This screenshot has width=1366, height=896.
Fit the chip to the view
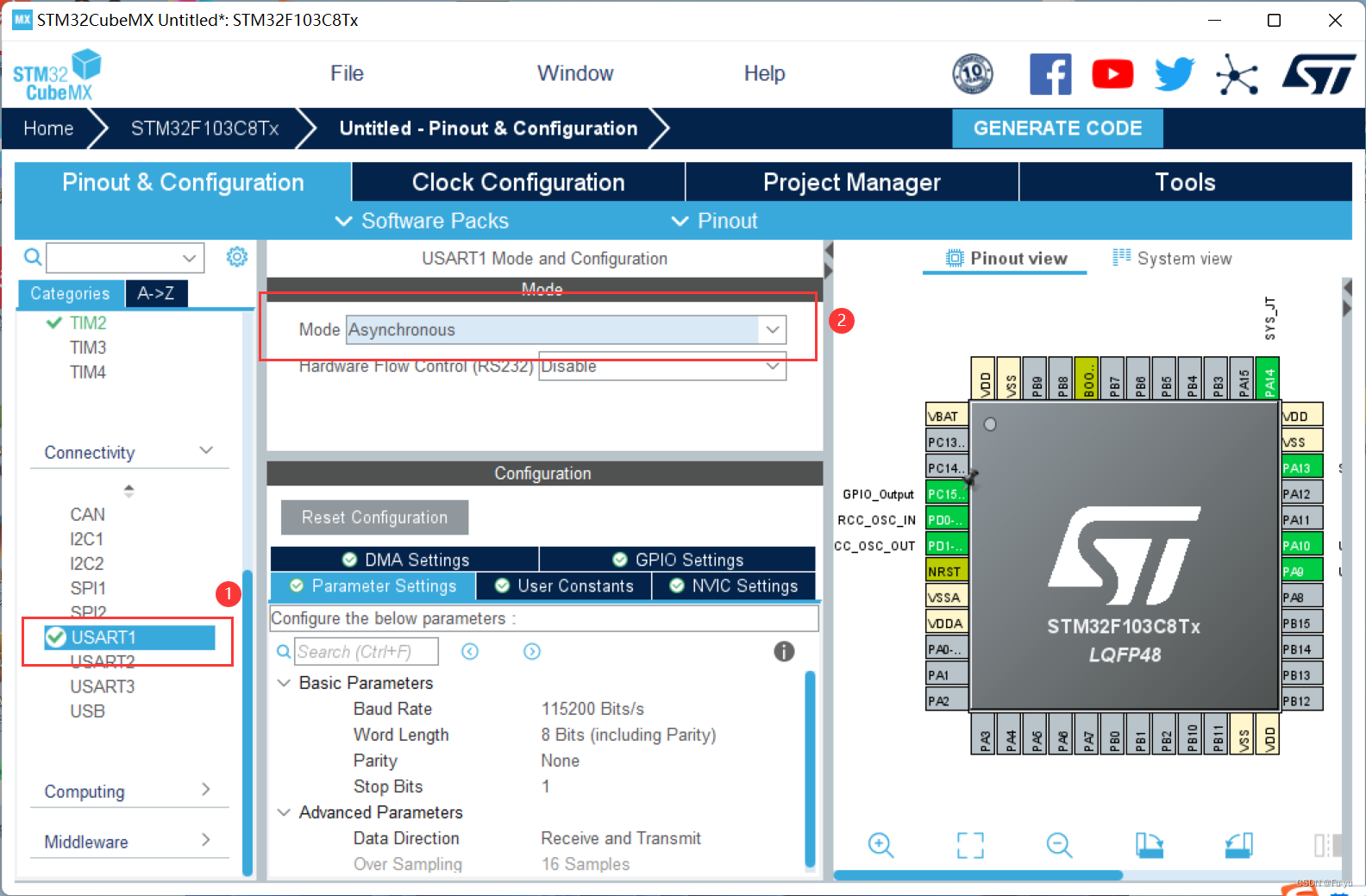[x=970, y=845]
